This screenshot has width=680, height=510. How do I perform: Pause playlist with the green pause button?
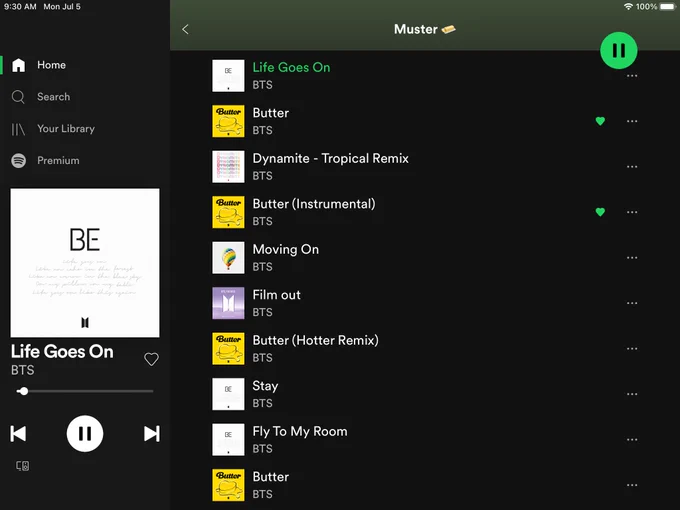coord(618,50)
